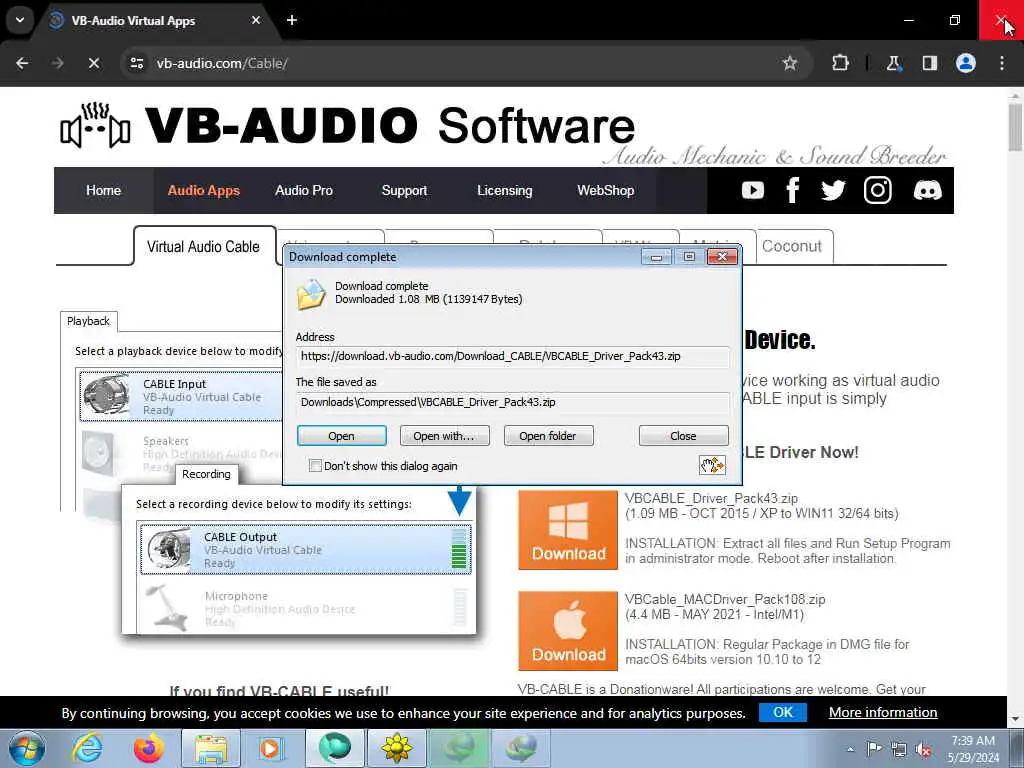Click Close button in download dialog
This screenshot has height=768, width=1024.
pyautogui.click(x=683, y=436)
